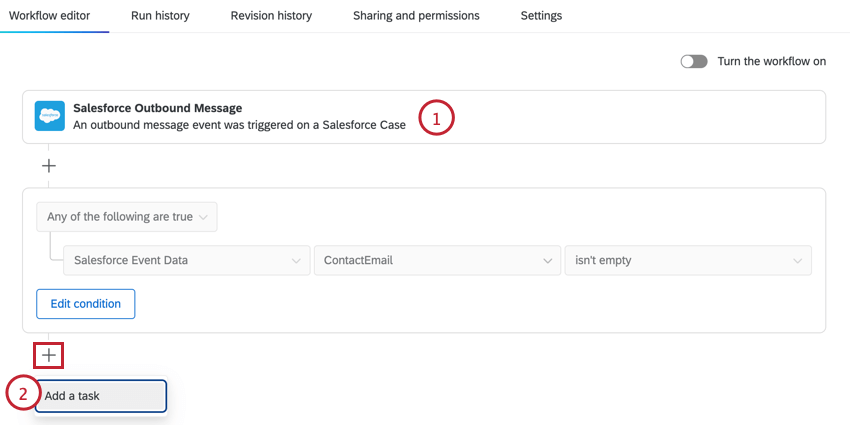850x425 pixels.
Task: Expand the Salesforce Event Data dropdown
Action: click(186, 261)
